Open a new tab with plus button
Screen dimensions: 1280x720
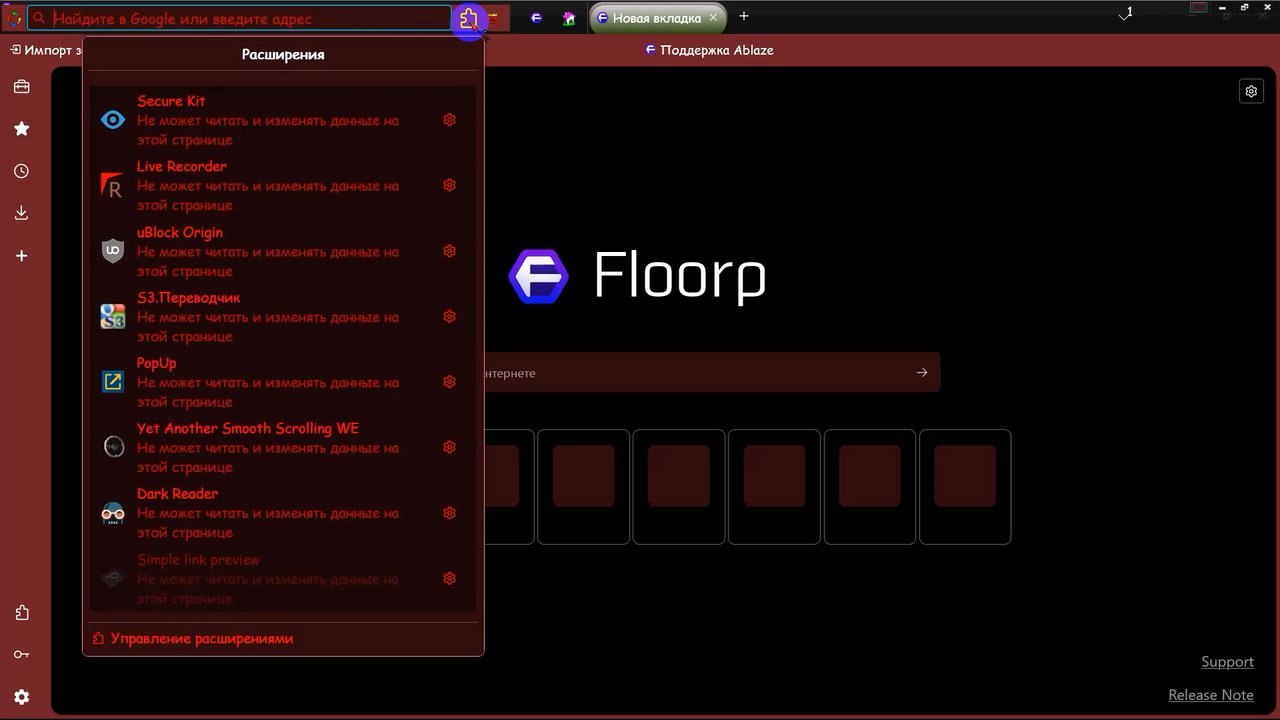[x=743, y=16]
